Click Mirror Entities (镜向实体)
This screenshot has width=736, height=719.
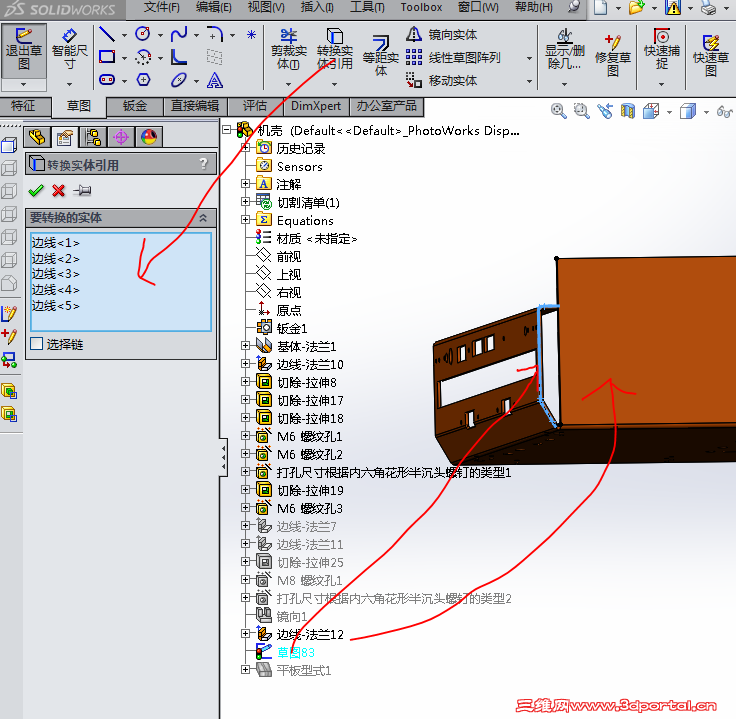pos(441,35)
